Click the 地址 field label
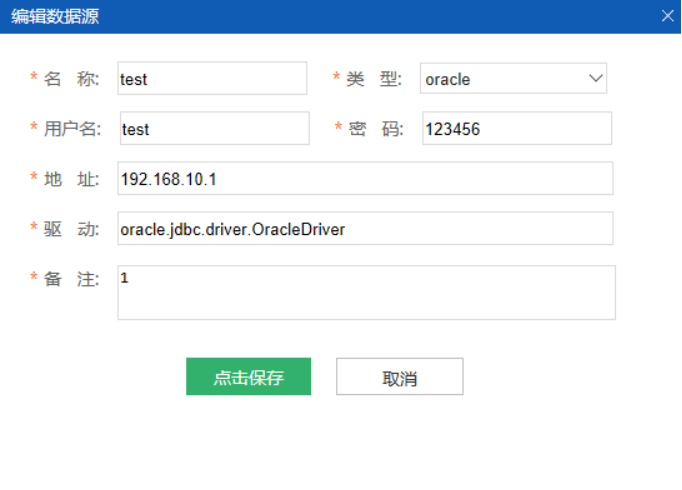This screenshot has height=490, width=682. coord(71,179)
